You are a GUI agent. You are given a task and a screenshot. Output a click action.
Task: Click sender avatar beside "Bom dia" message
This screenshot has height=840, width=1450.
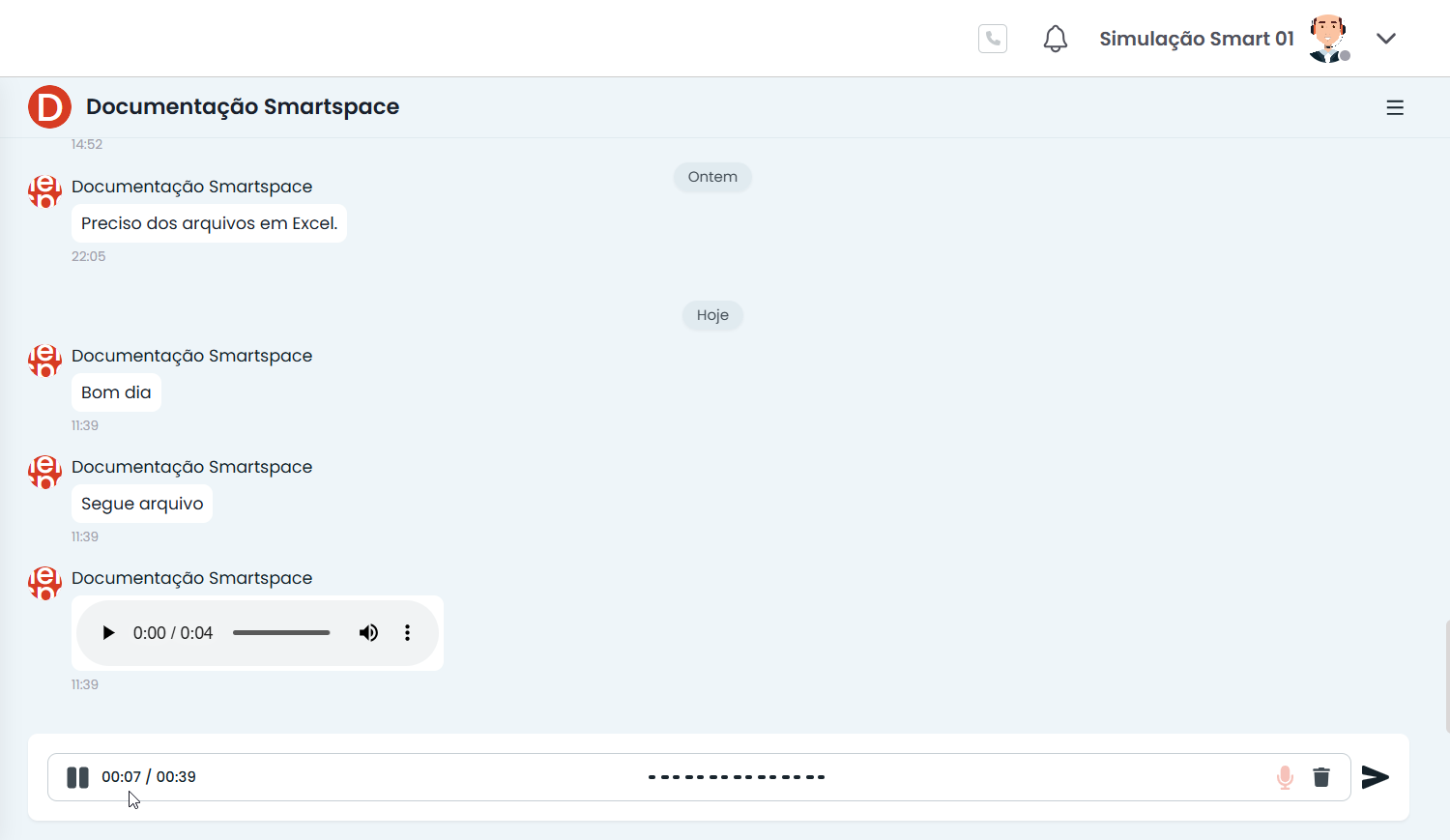click(44, 361)
